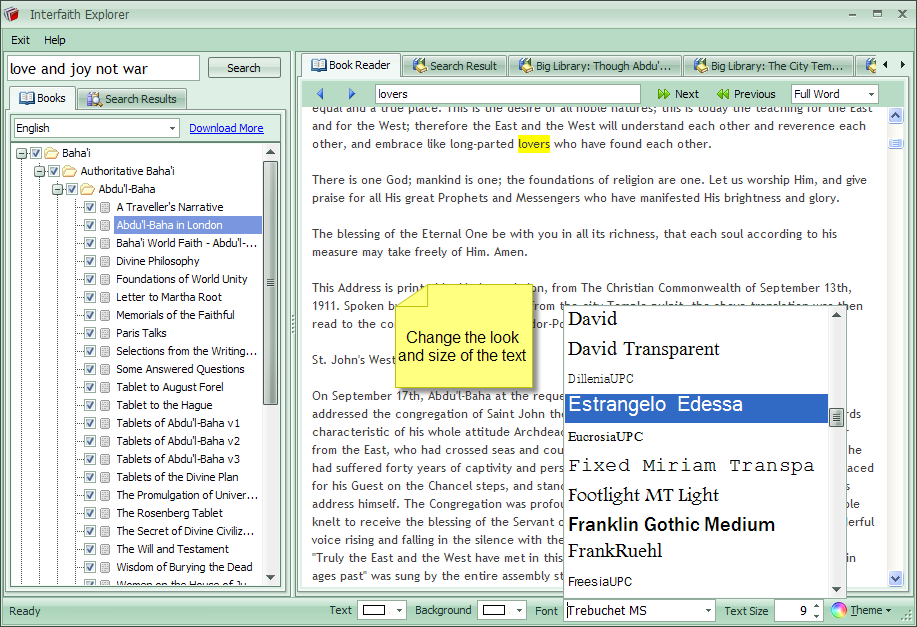
Task: Choose Franklin Gothic Medium from font list
Action: click(x=671, y=524)
